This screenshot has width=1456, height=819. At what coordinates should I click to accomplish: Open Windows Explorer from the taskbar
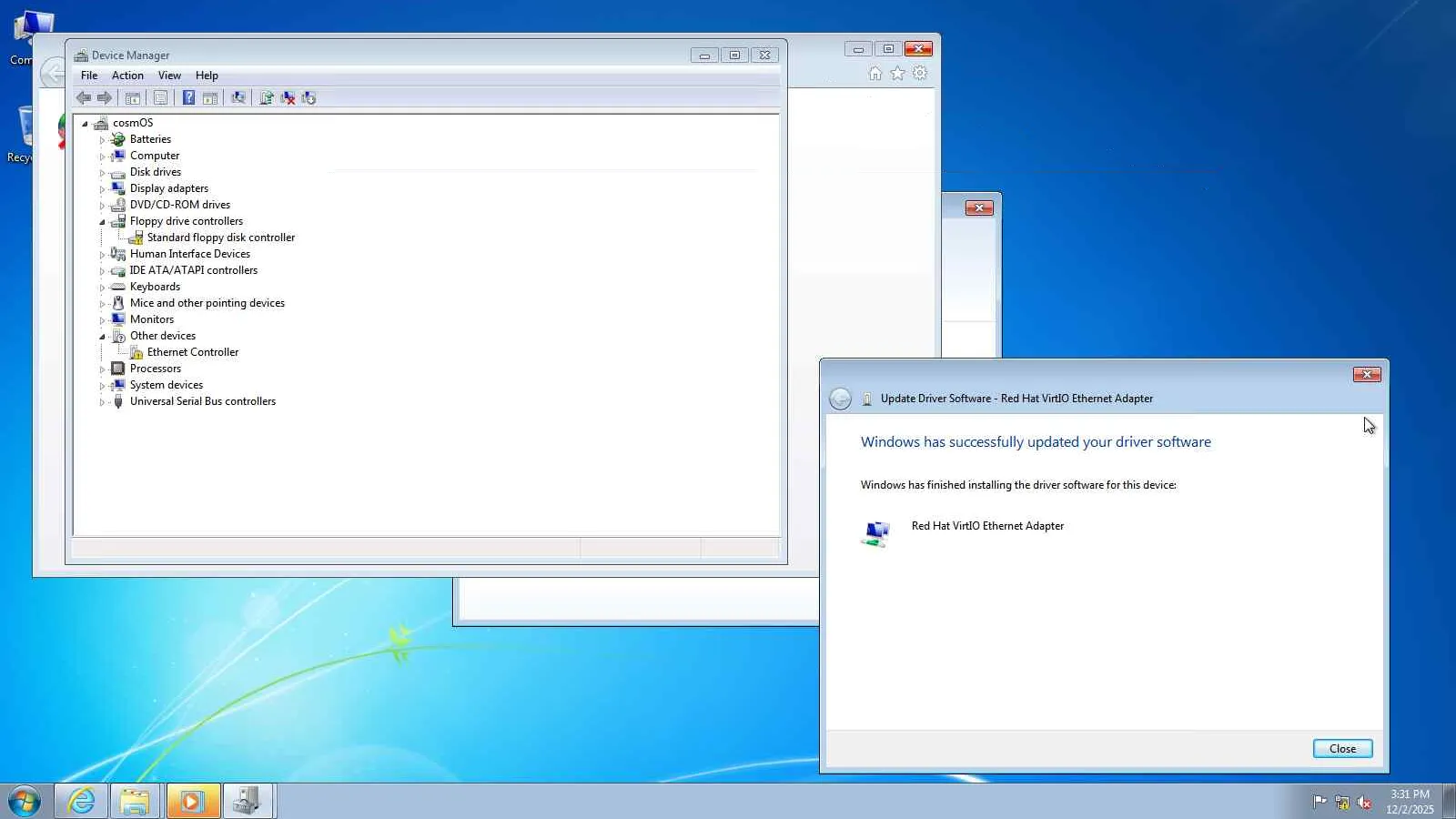[136, 802]
